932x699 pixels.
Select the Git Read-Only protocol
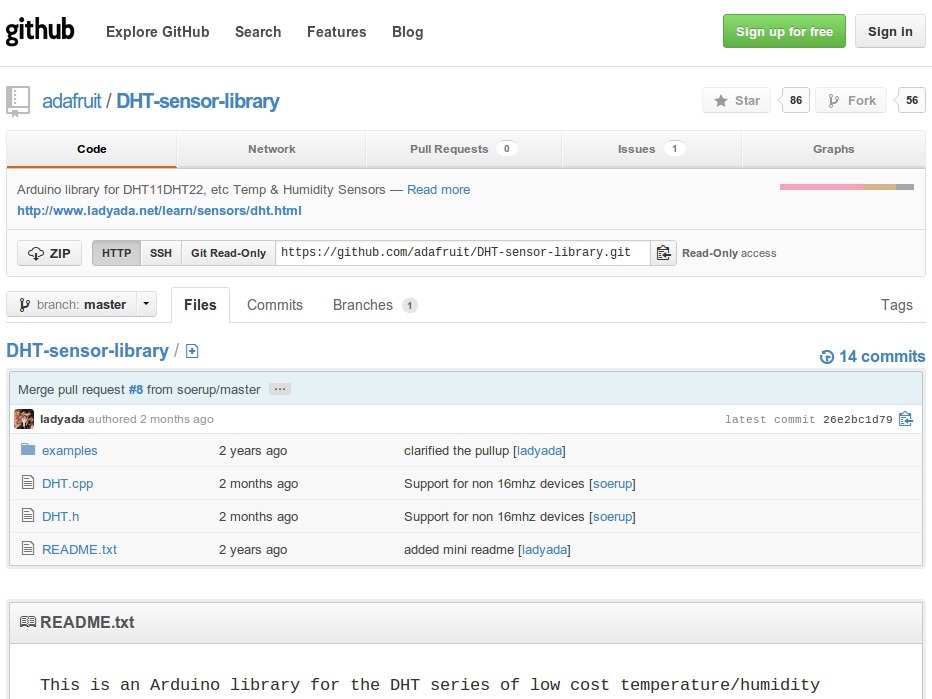point(228,253)
